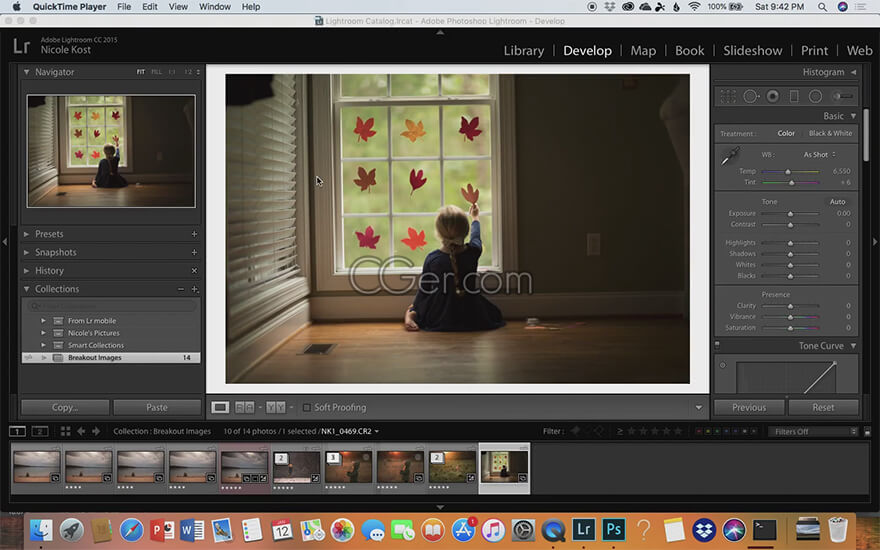Select the Graduated Filter tool
The height and width of the screenshot is (550, 880).
[794, 97]
